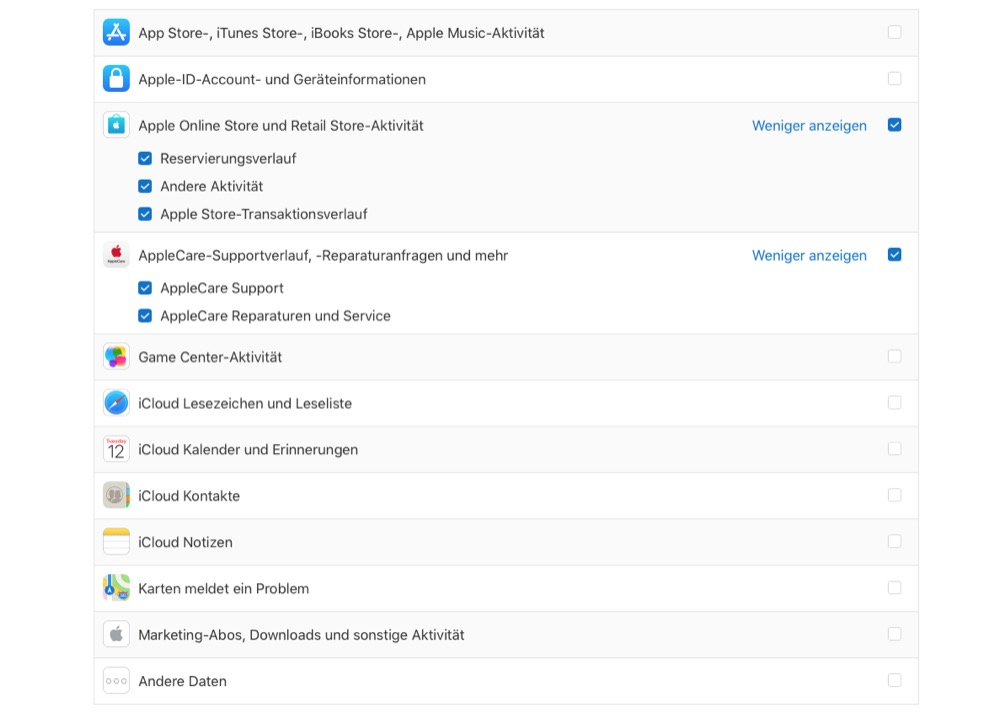Click iCloud Lesezeichen und Leseliste text
1000x719 pixels.
245,403
